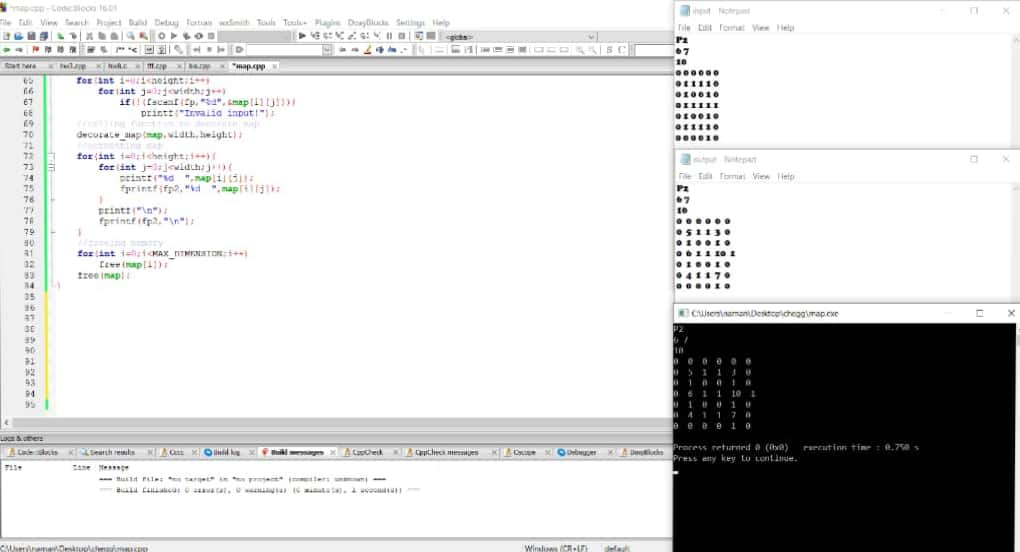The width and height of the screenshot is (1020, 552).
Task: Click the Redo icon in toolbar
Action: [73, 36]
